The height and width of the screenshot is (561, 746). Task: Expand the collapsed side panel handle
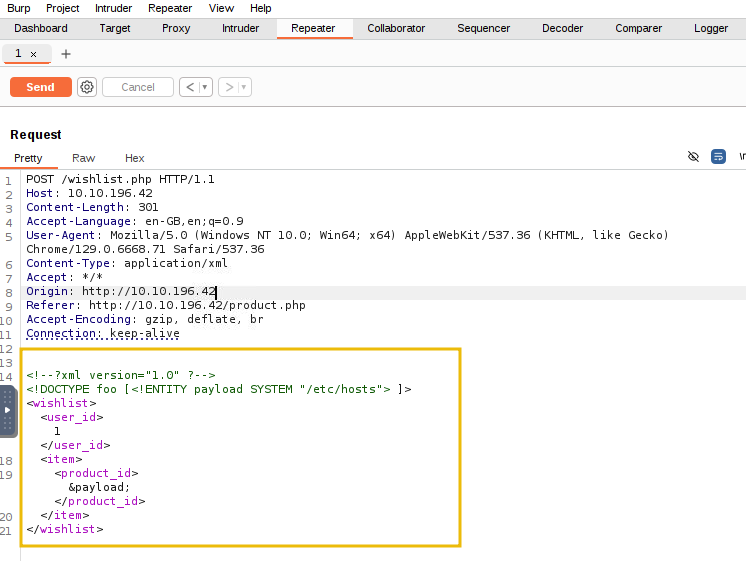click(8, 410)
